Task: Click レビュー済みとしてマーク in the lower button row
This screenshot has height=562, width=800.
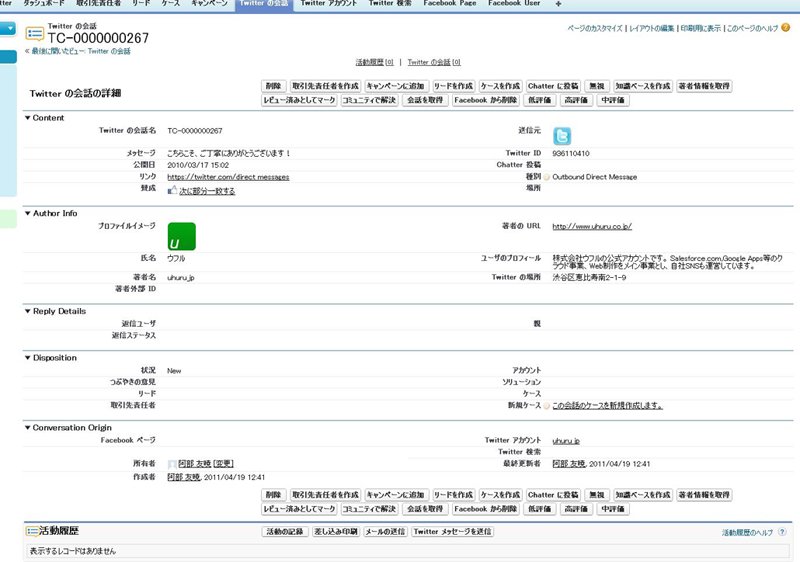Action: 299,509
